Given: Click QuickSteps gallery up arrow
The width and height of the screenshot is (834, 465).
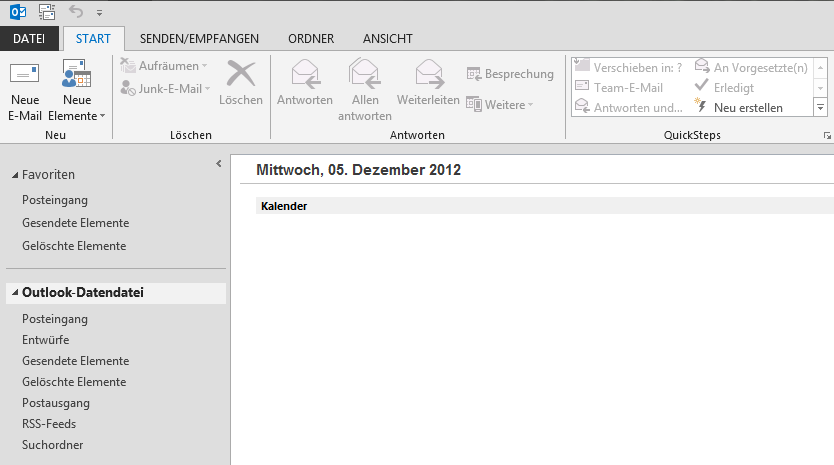Looking at the screenshot, I should pyautogui.click(x=821, y=68).
